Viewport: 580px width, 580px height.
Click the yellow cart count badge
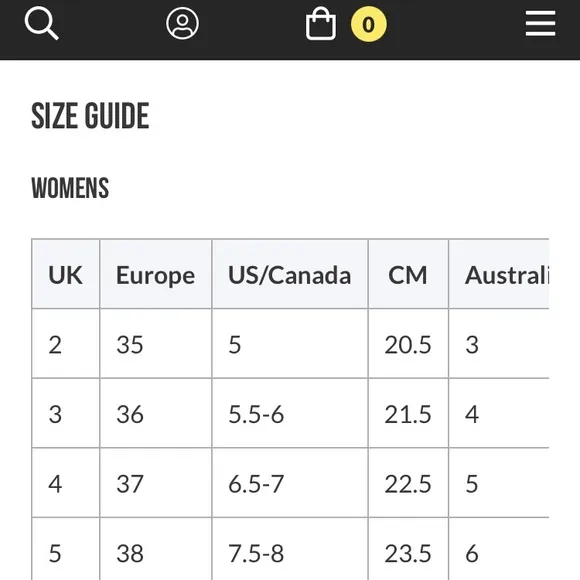coord(368,24)
